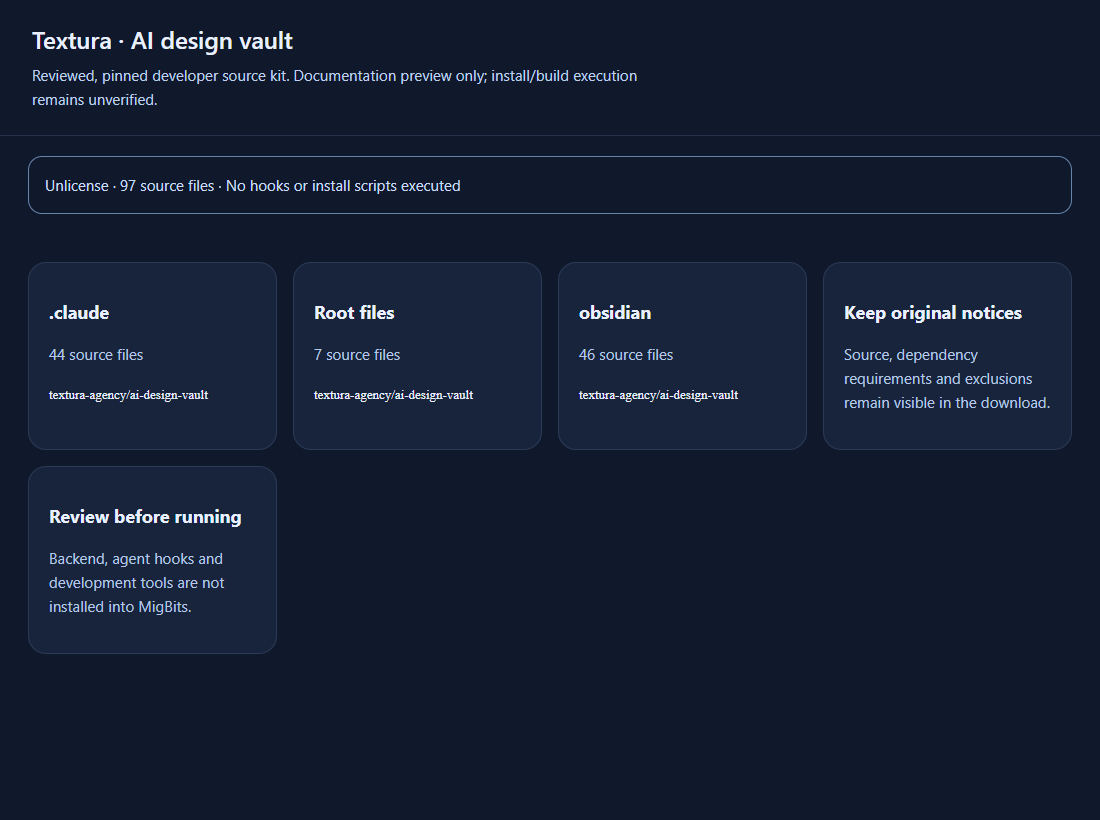Click repo path under Root files heading

point(394,395)
